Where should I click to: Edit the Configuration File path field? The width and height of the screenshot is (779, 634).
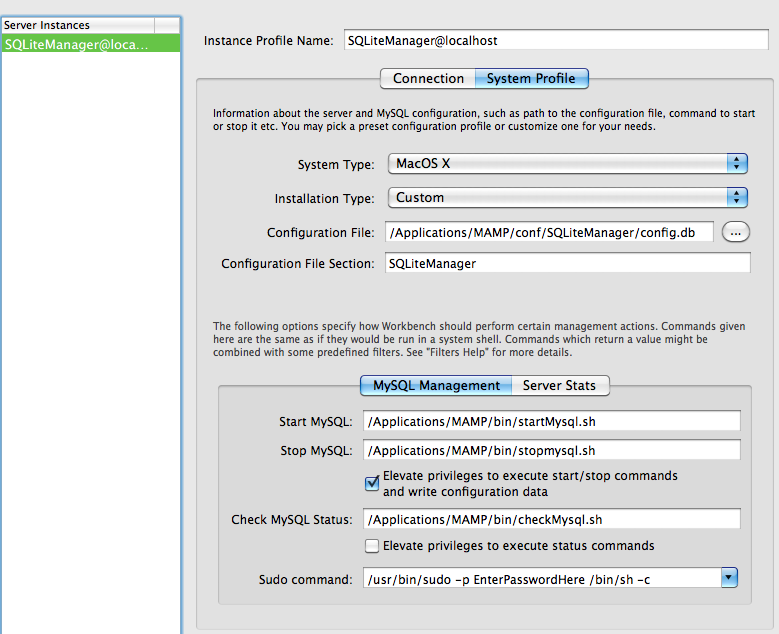[x=549, y=232]
